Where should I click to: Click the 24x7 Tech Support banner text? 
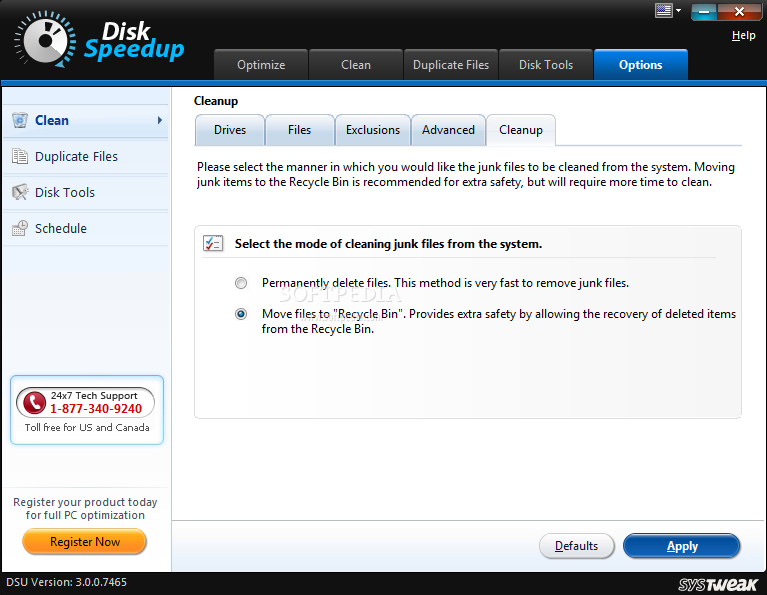click(94, 395)
